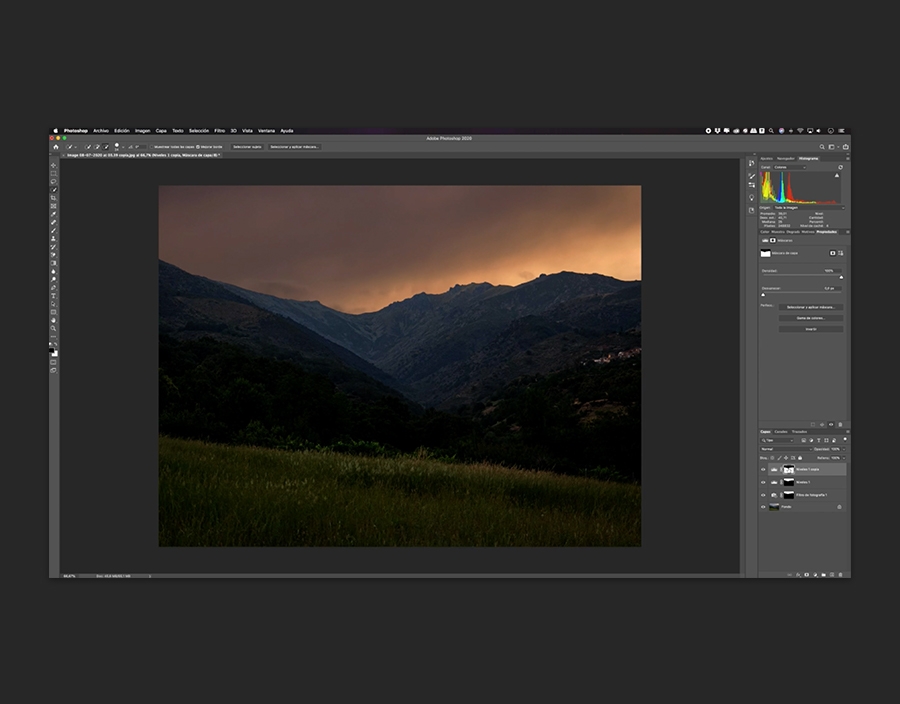The height and width of the screenshot is (704, 900).
Task: Hide the Fondo layer with eye icon
Action: [763, 507]
